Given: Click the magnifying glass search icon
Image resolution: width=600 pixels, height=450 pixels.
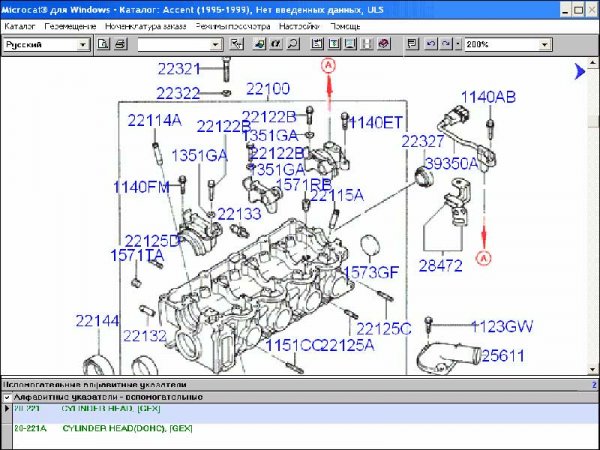Looking at the screenshot, I should (x=292, y=45).
